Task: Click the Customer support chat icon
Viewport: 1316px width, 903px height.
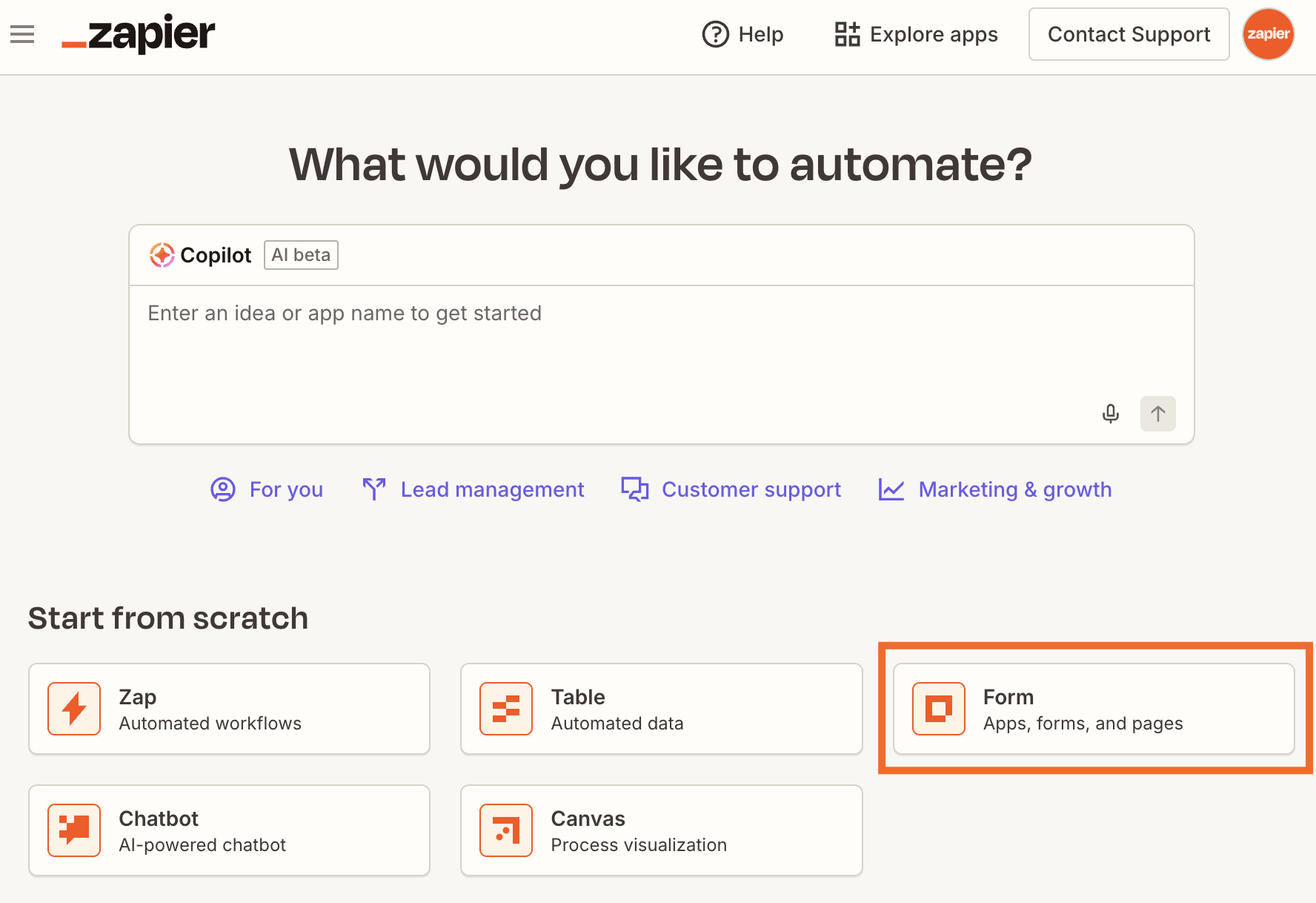Action: point(634,489)
